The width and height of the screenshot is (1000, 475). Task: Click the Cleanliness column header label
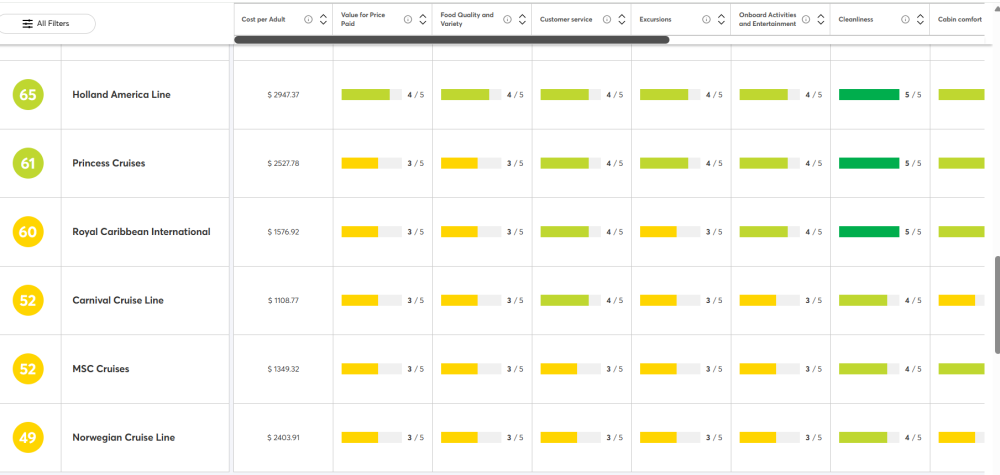click(855, 20)
